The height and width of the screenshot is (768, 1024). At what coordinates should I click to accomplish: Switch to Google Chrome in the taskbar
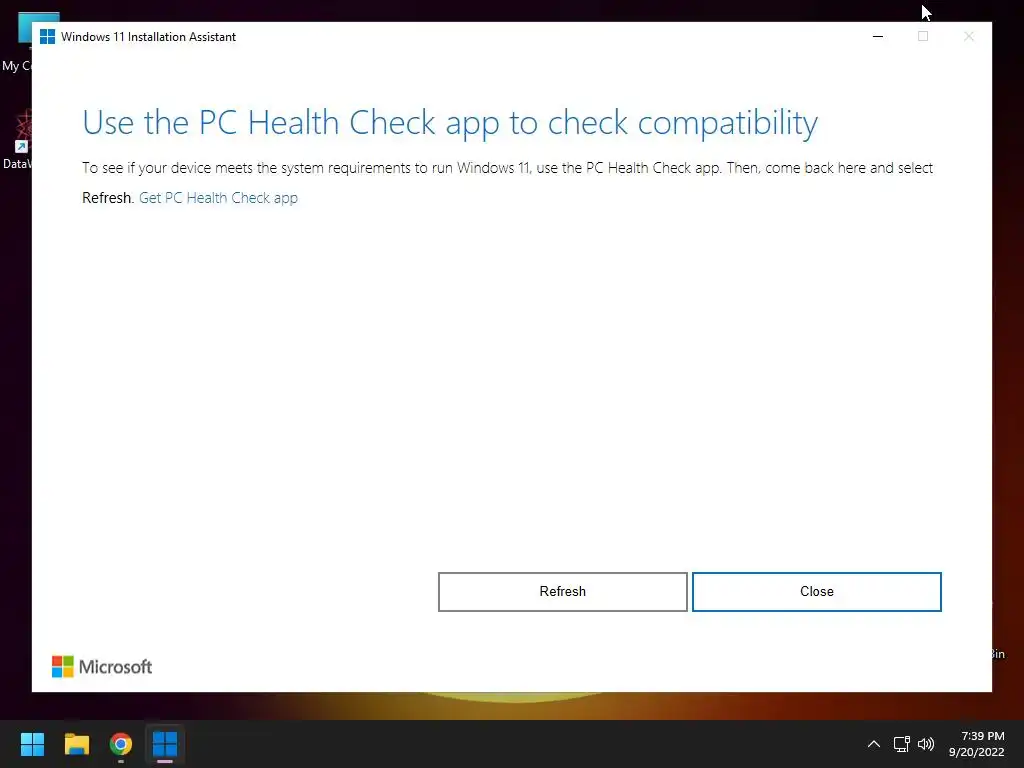tap(121, 744)
